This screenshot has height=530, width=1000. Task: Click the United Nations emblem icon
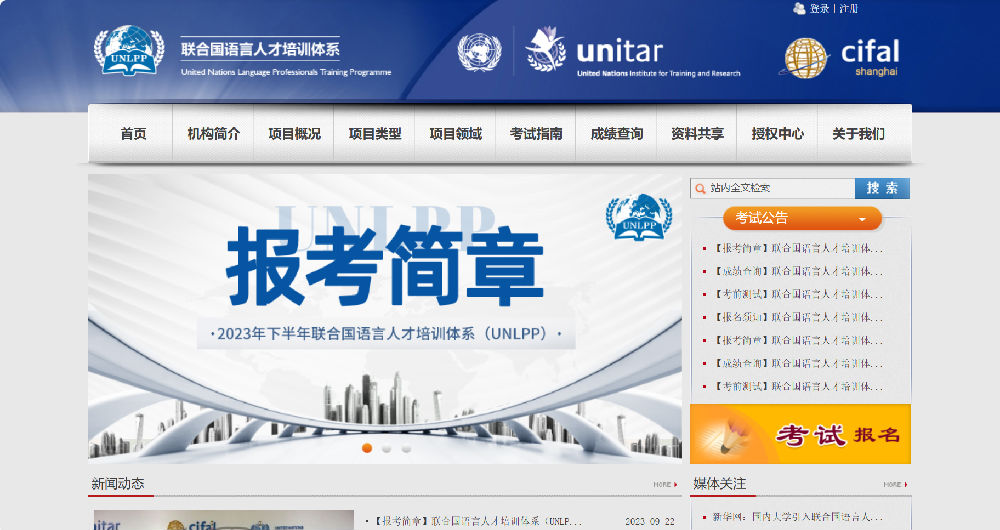pos(480,52)
